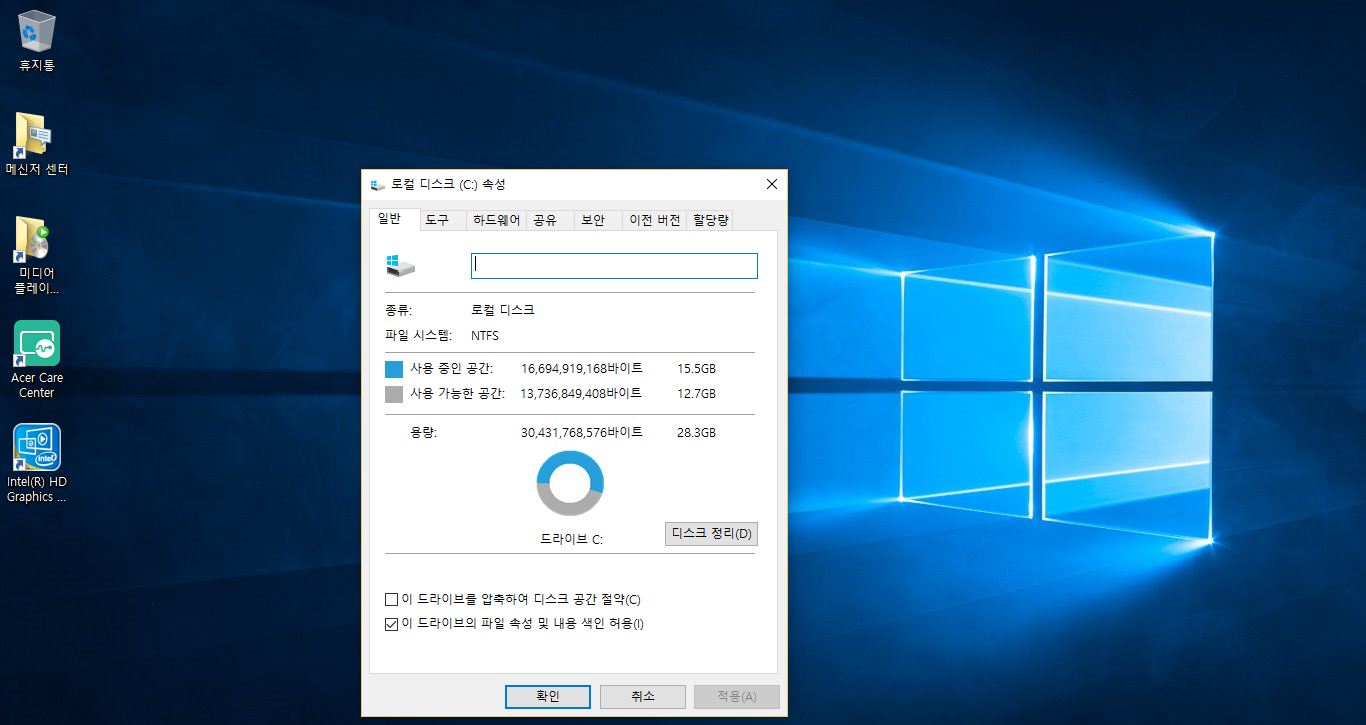Click the 사용 중인 공간: label

[x=451, y=369]
